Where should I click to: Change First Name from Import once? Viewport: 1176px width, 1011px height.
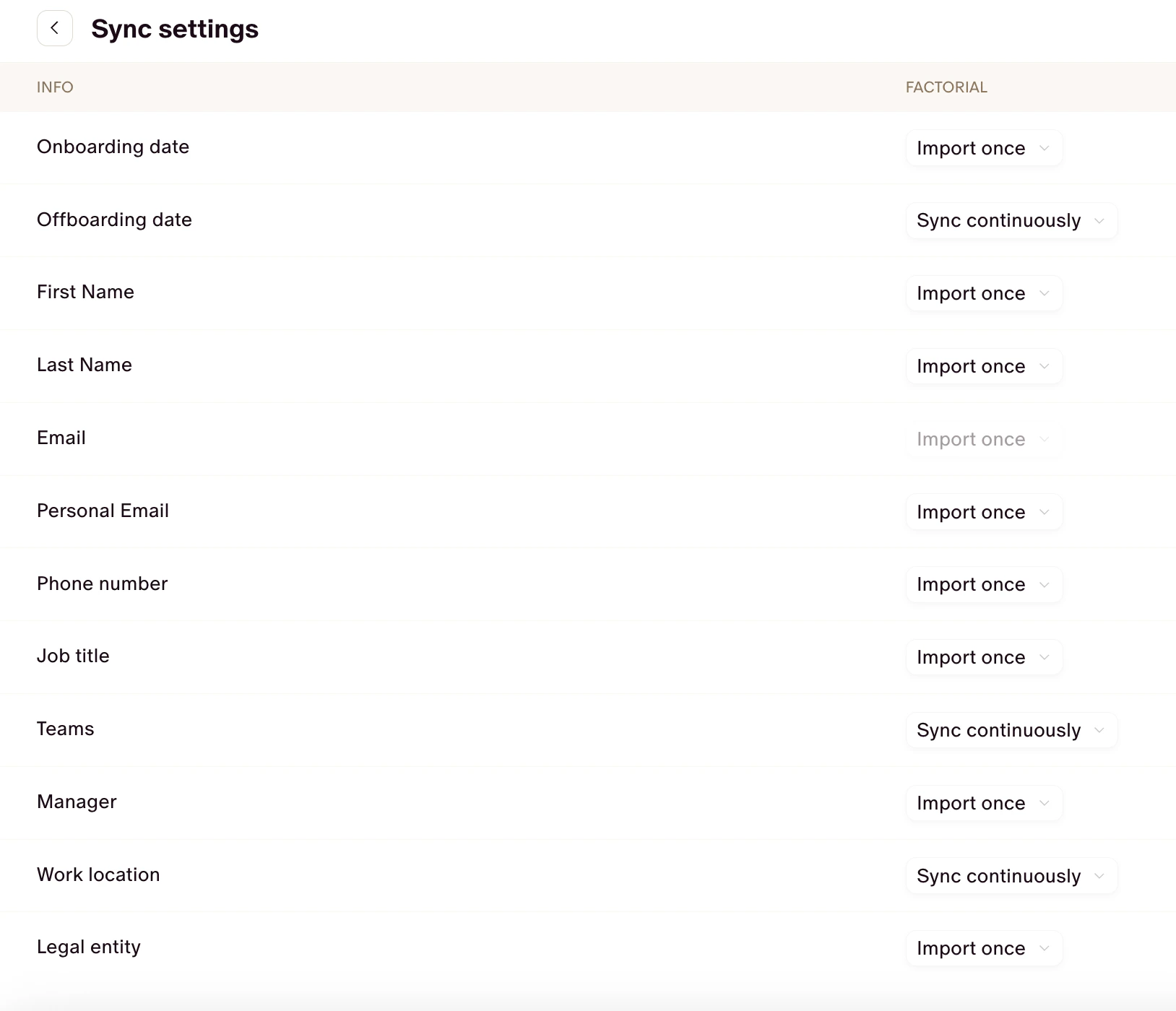[x=983, y=293]
